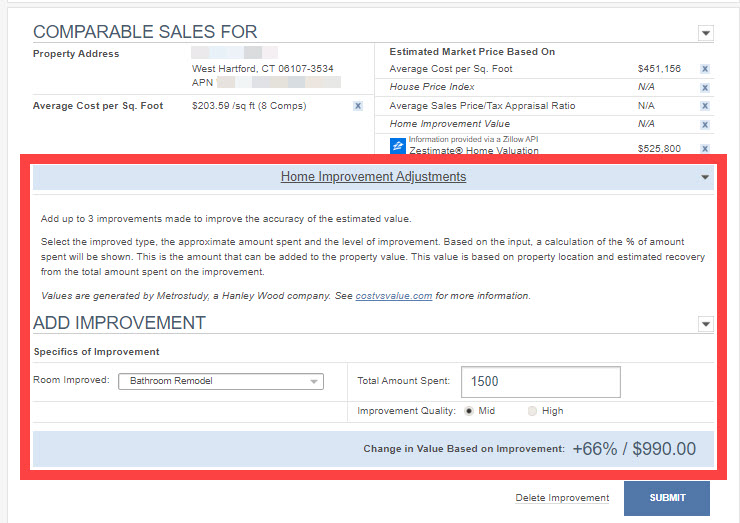The height and width of the screenshot is (523, 740).
Task: Click the Home Improvement Adjustments heading link
Action: [373, 177]
